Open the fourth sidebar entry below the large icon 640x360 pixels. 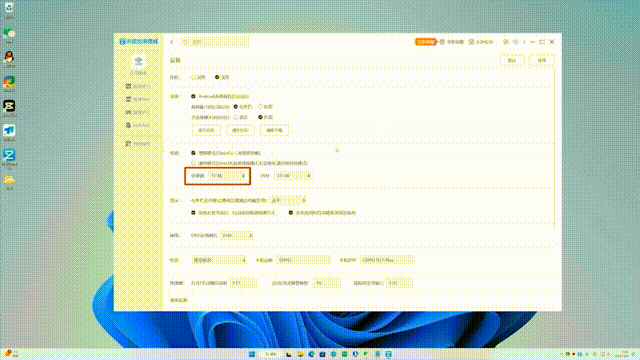click(x=139, y=125)
